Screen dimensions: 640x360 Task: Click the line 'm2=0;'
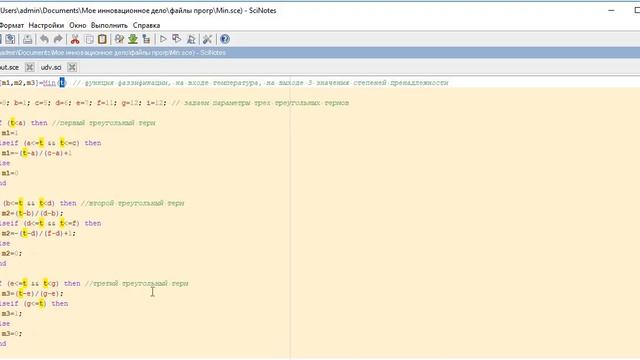[12, 253]
